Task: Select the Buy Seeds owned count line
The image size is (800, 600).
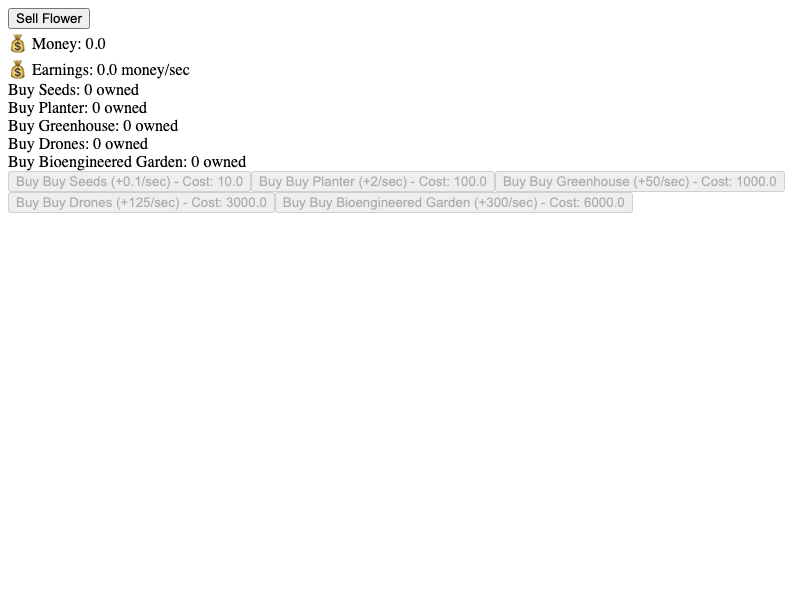Action: 73,90
